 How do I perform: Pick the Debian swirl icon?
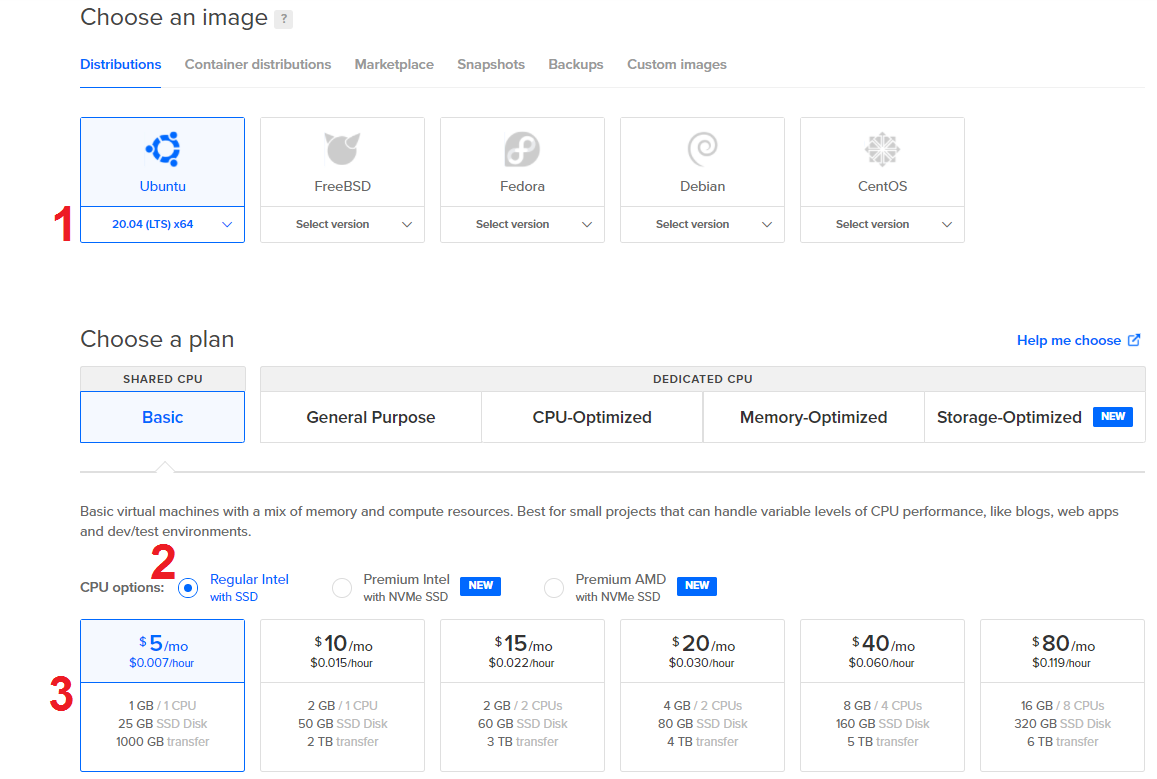pos(702,150)
